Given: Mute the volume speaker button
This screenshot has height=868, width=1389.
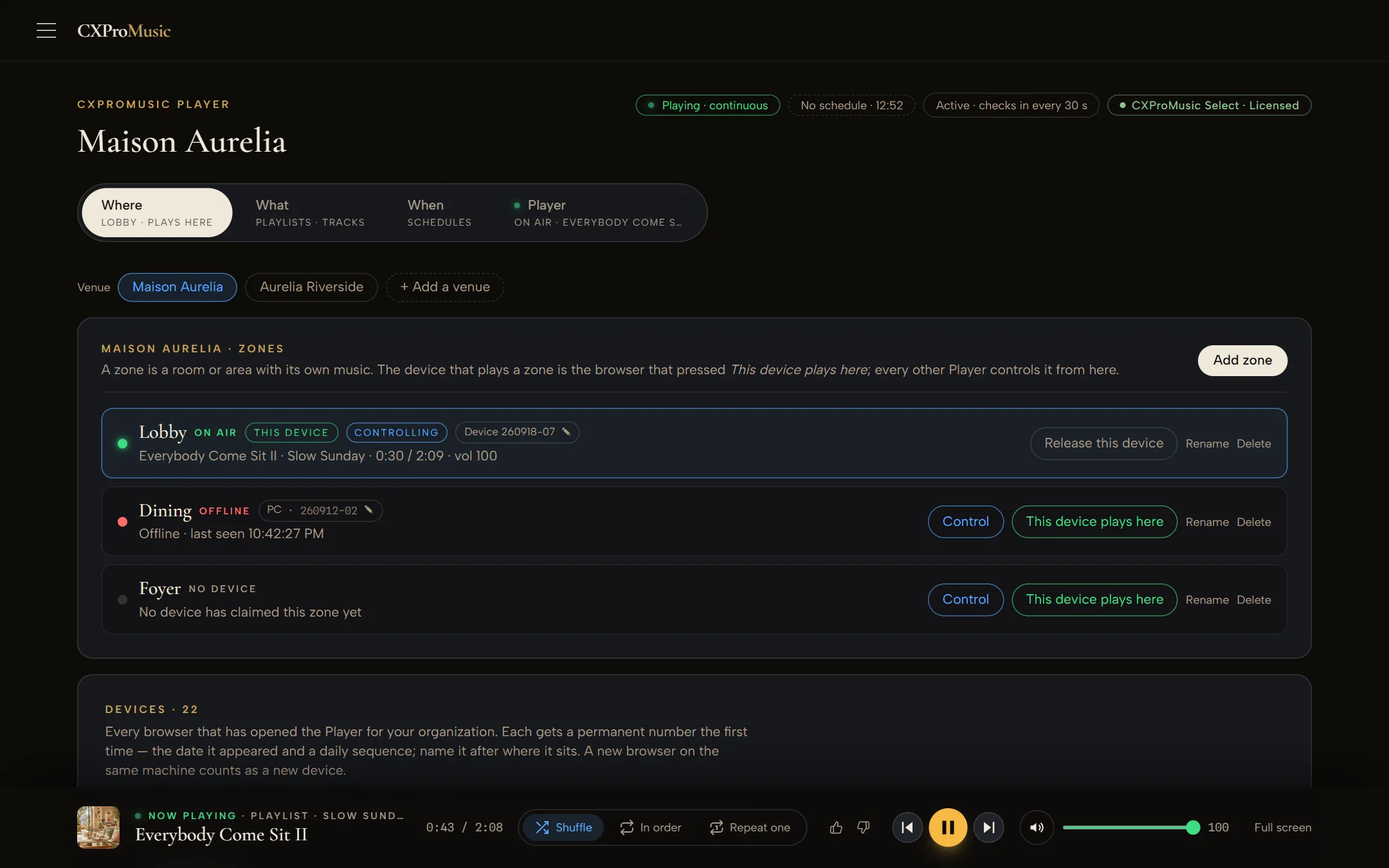Looking at the screenshot, I should [x=1037, y=827].
